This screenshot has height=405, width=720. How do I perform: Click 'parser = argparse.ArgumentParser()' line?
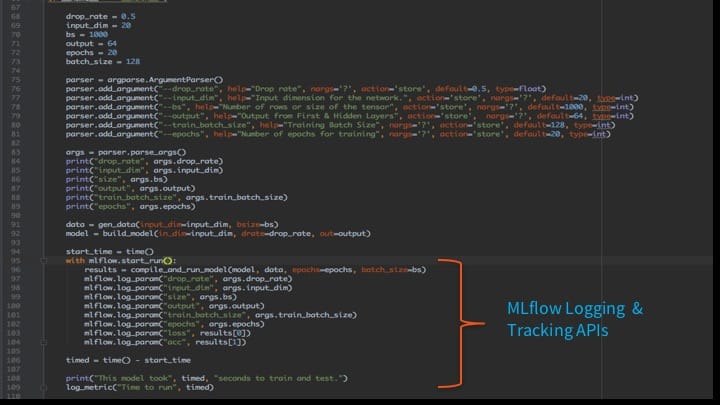pos(144,80)
